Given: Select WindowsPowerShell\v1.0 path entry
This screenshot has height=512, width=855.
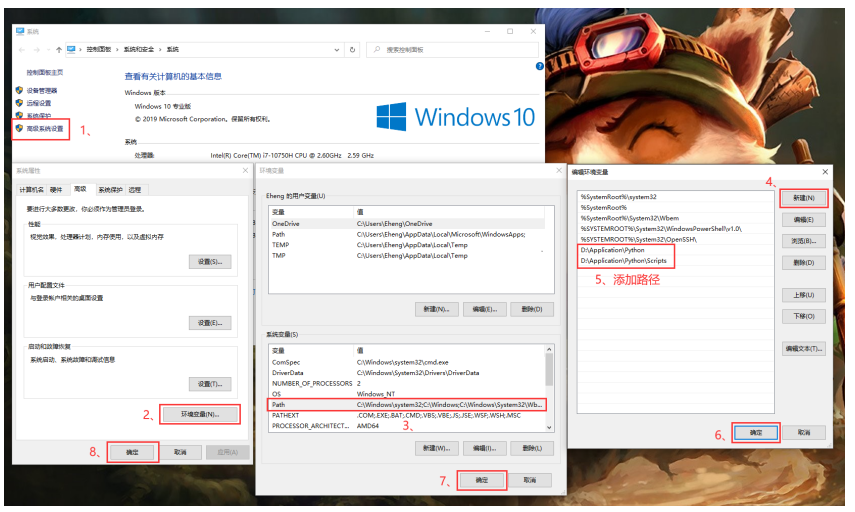Looking at the screenshot, I should coord(675,229).
